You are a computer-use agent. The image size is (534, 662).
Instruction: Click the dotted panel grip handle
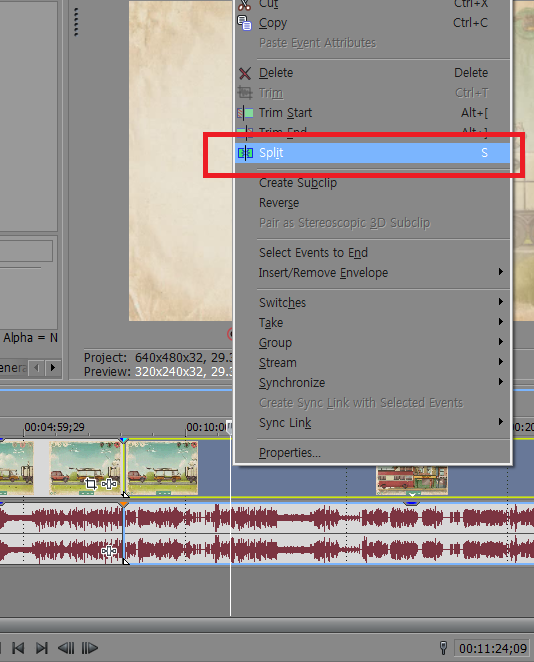click(76, 22)
